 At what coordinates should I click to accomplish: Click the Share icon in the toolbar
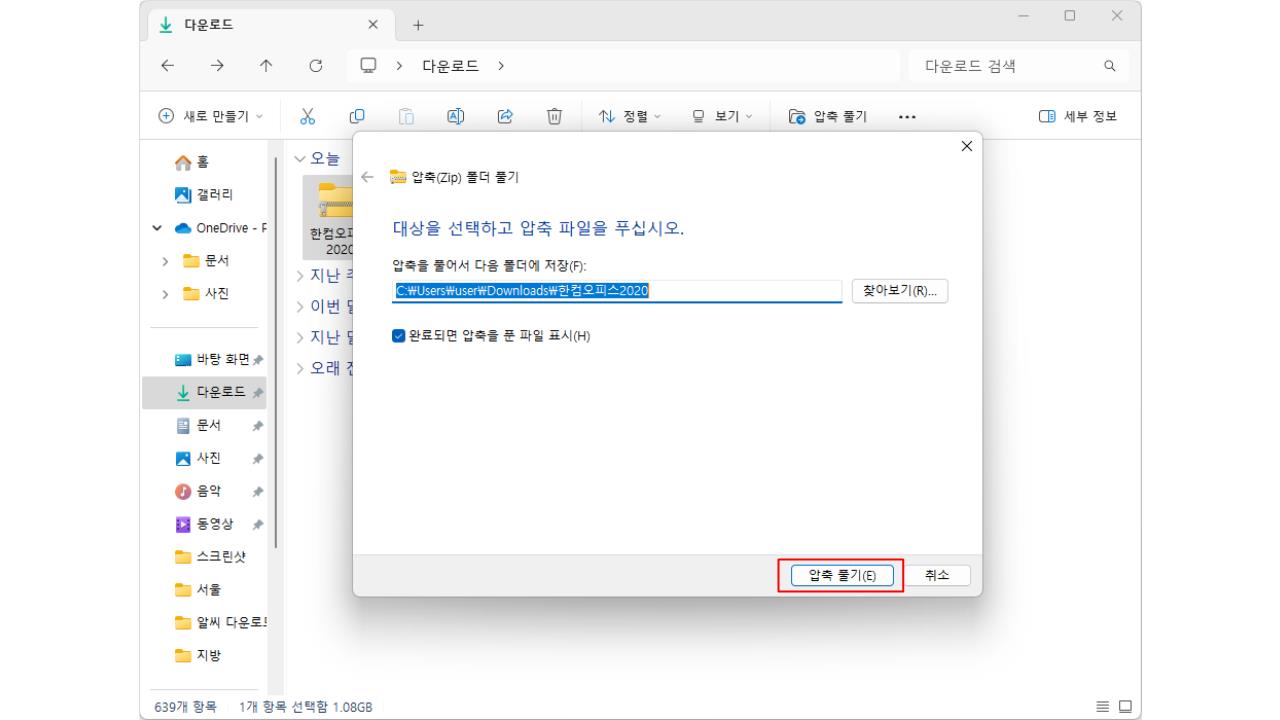pyautogui.click(x=505, y=115)
